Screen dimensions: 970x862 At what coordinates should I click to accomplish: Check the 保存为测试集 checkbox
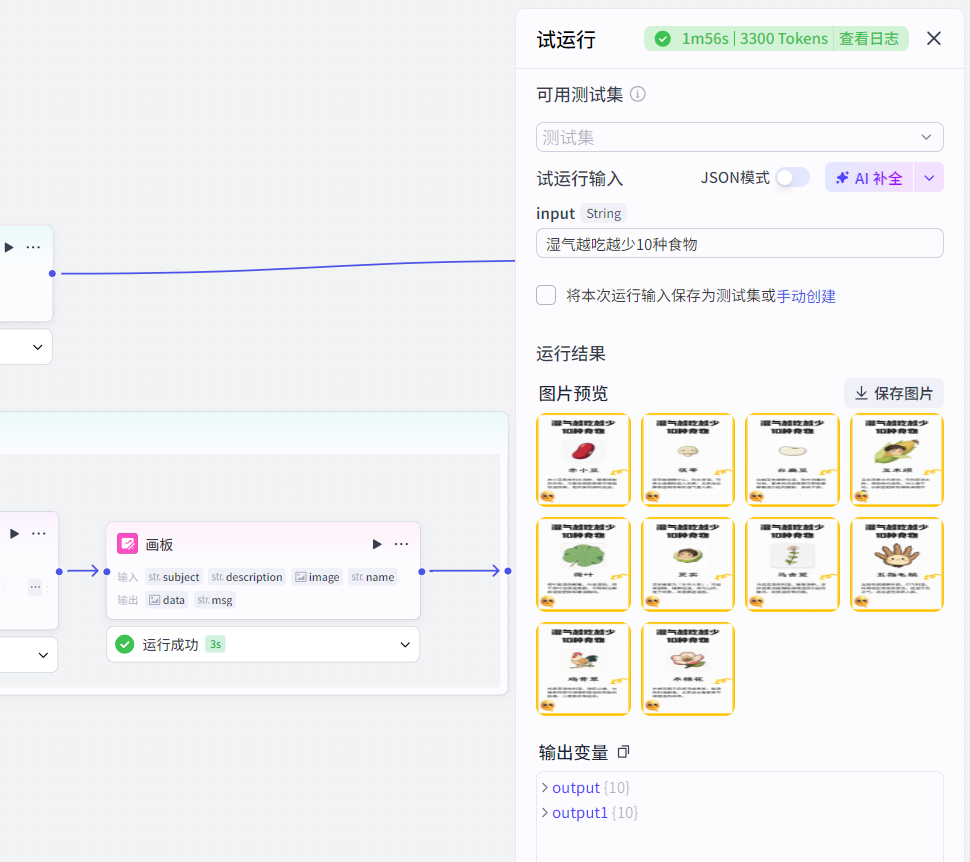tap(546, 294)
